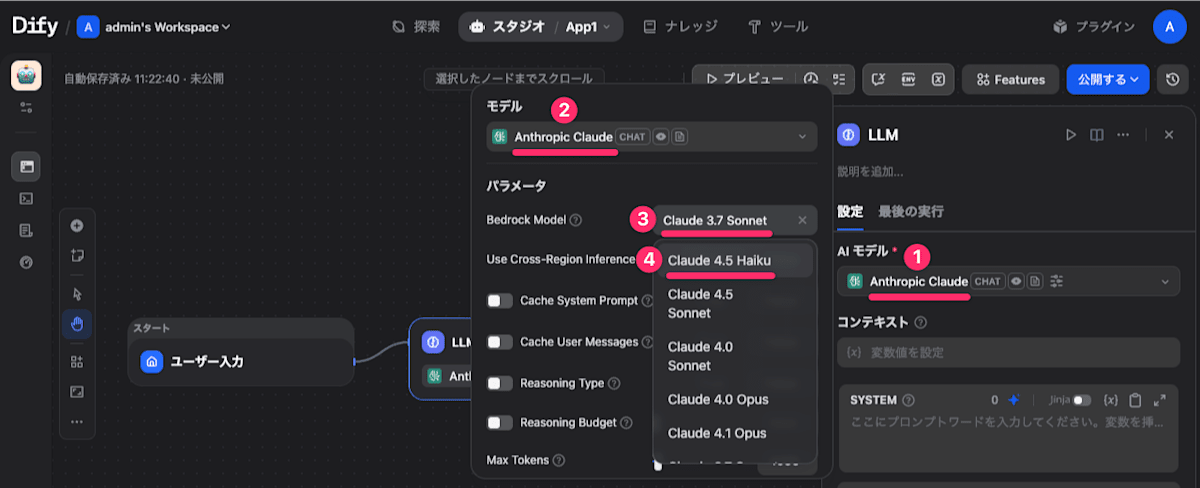
Task: Click the run history clock icon beside preview
Action: click(x=811, y=79)
